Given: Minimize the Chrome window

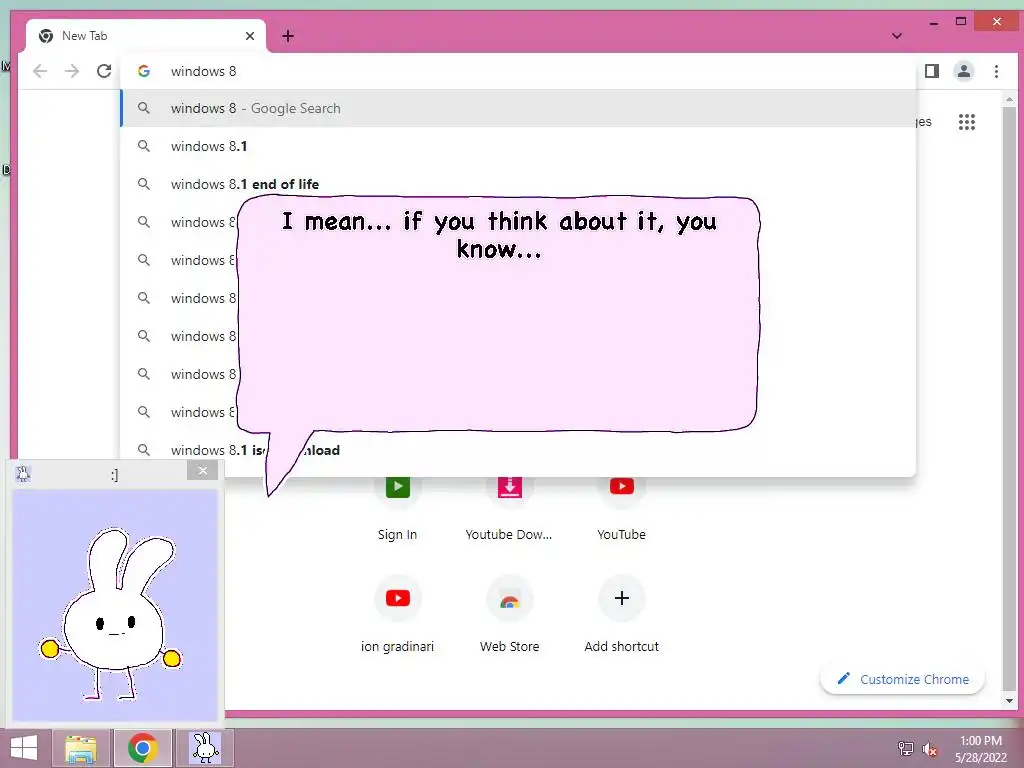Looking at the screenshot, I should (934, 22).
